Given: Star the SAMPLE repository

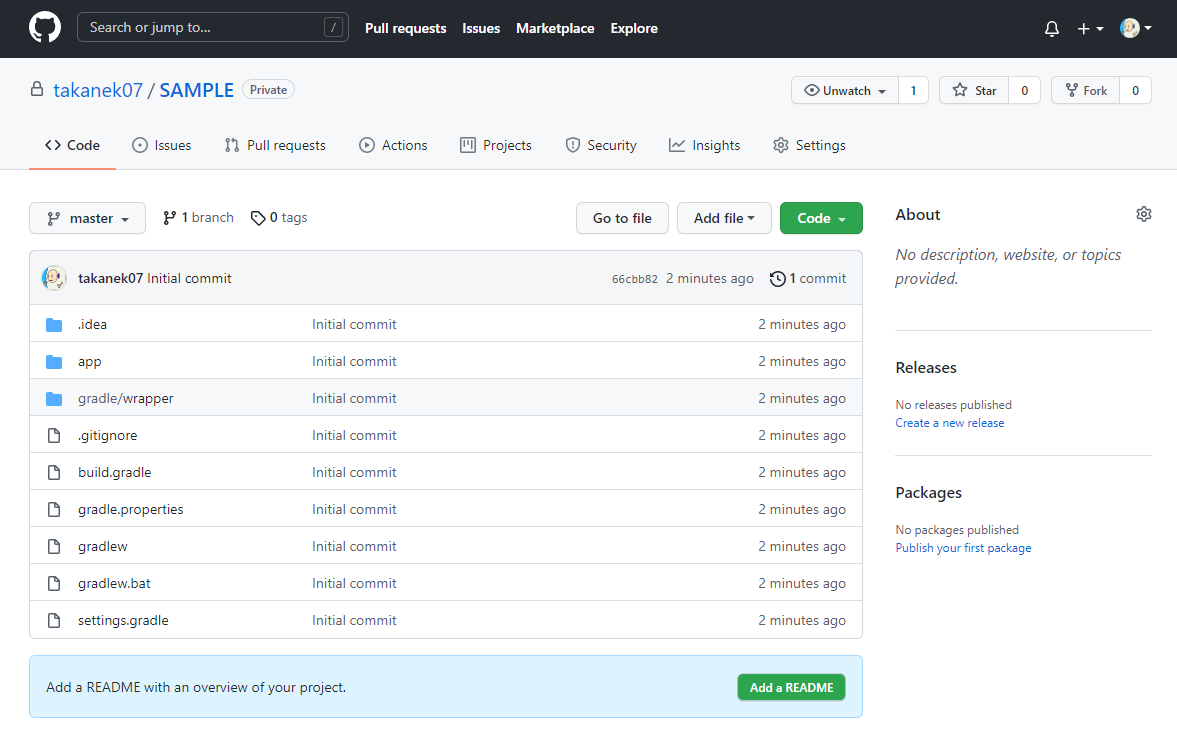Looking at the screenshot, I should pos(972,89).
